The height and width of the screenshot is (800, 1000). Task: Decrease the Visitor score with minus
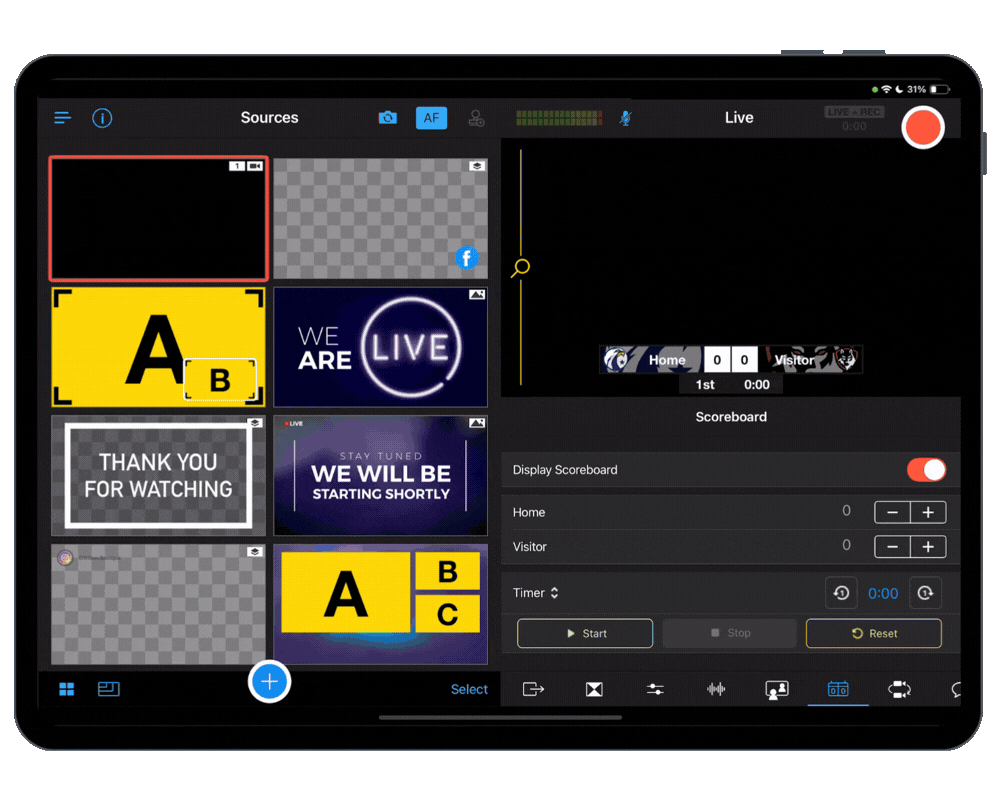click(x=892, y=547)
